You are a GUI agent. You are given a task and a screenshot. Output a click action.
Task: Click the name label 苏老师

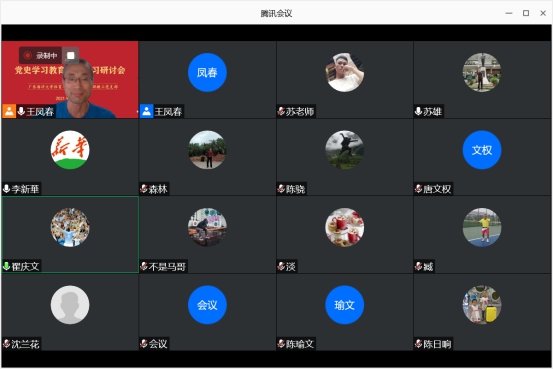(x=300, y=112)
